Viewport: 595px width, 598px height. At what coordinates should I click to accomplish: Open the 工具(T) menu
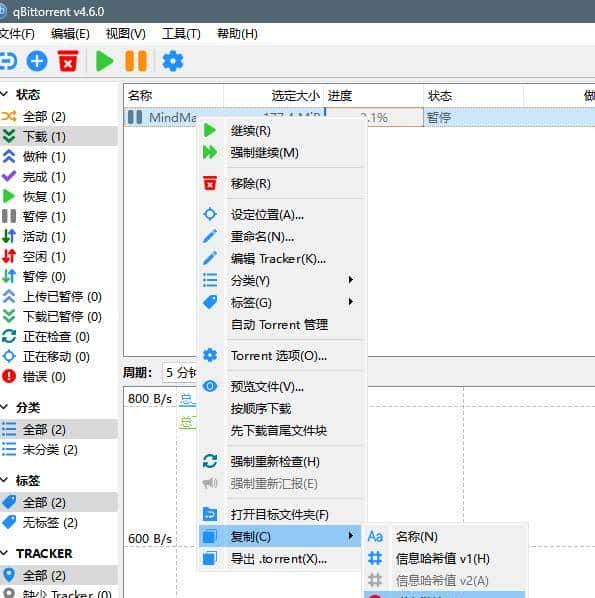click(181, 34)
